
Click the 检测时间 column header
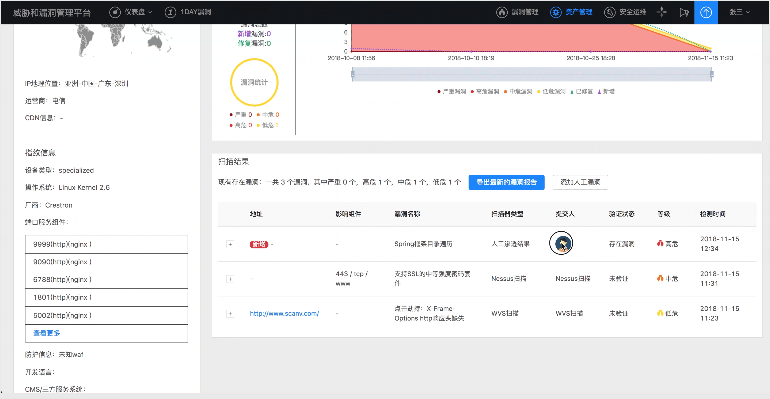point(713,214)
